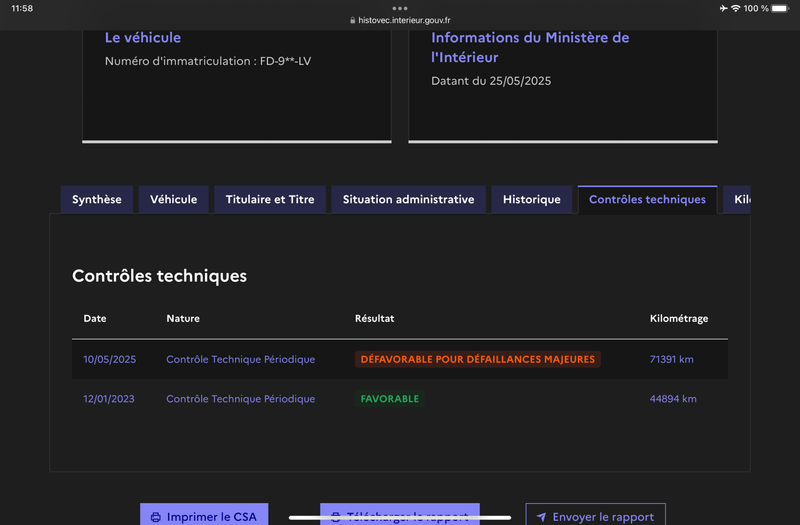Tap the three dots at the top of the screen
Screen dimensions: 800x525
point(399,8)
